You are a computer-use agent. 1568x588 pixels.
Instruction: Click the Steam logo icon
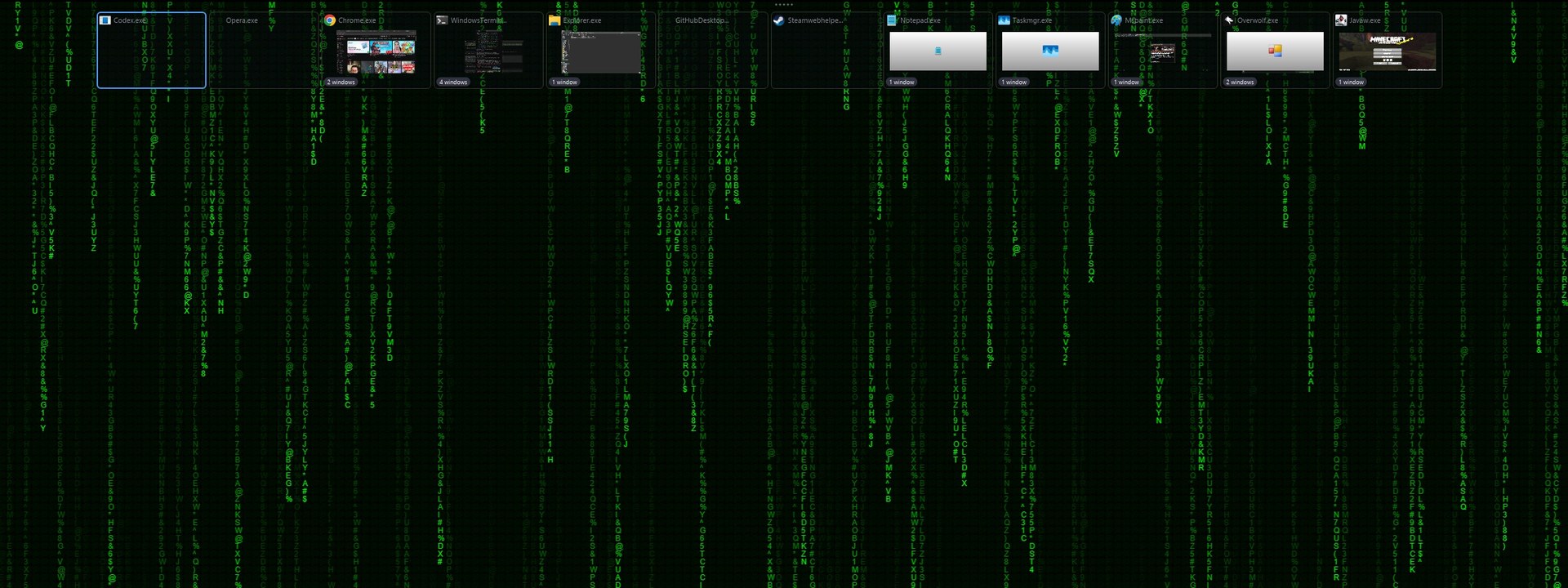point(779,20)
